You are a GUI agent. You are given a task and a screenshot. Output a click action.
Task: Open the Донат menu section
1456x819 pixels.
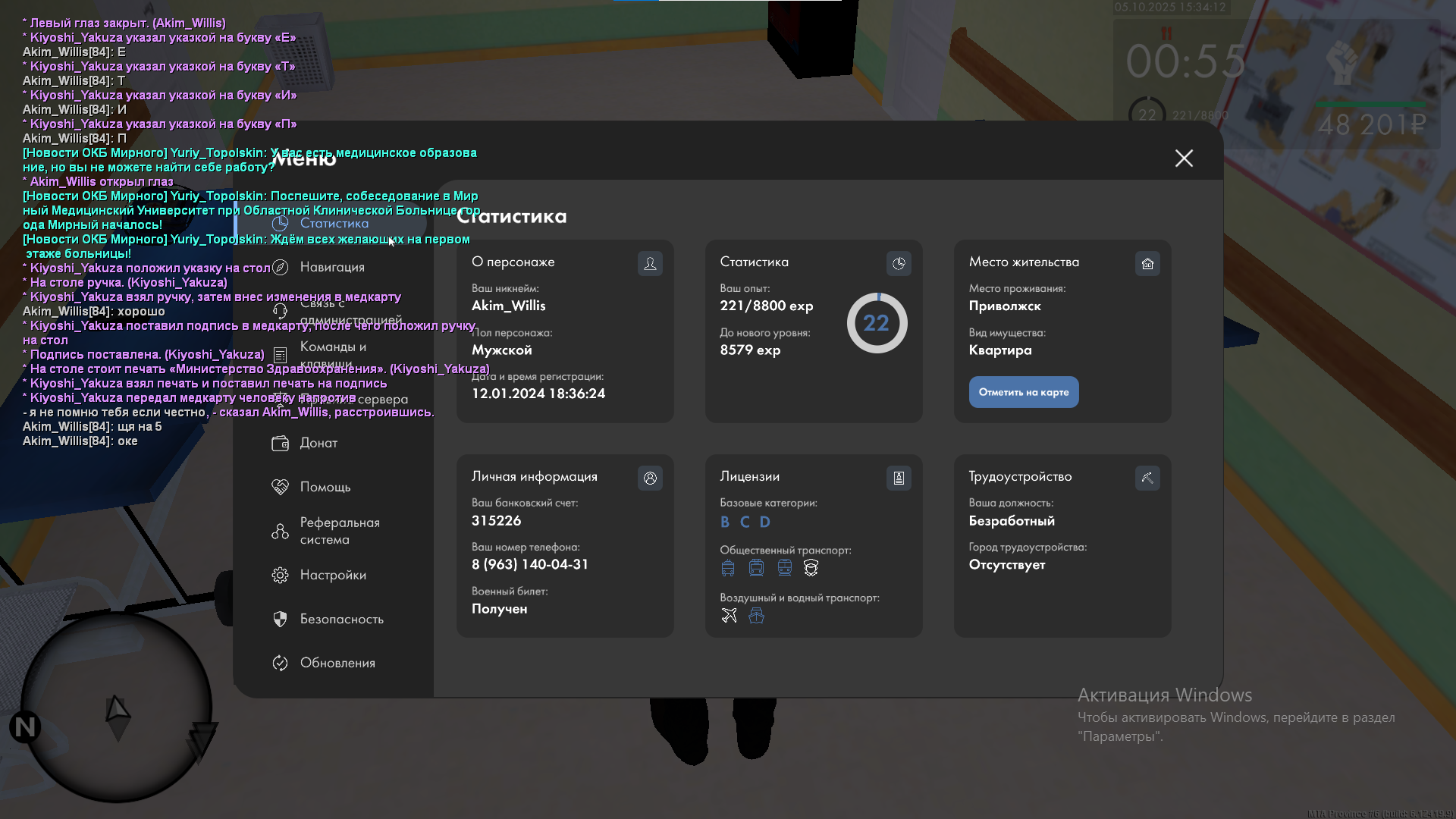click(x=318, y=443)
